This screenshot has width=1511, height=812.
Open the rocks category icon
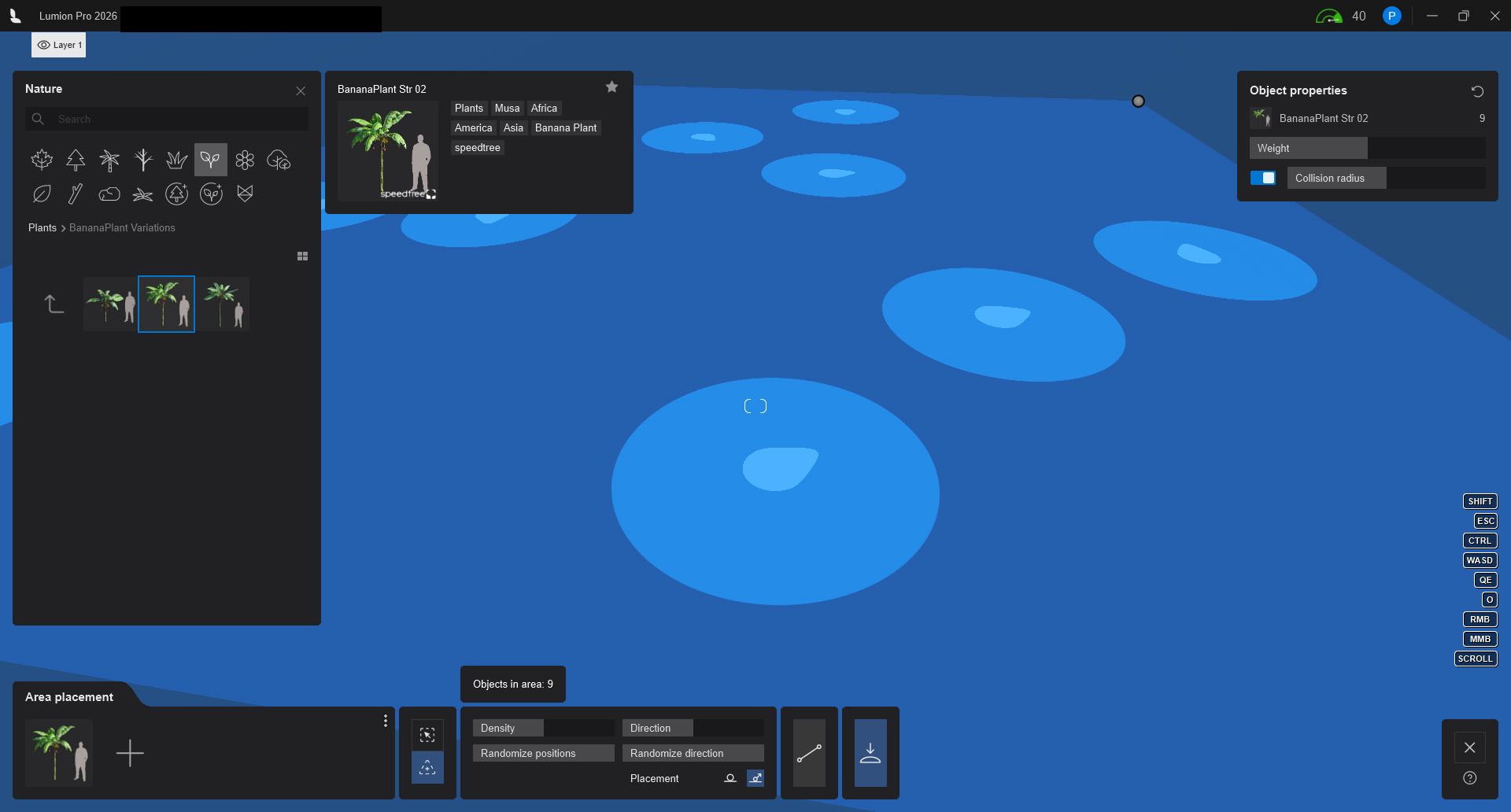coord(109,194)
